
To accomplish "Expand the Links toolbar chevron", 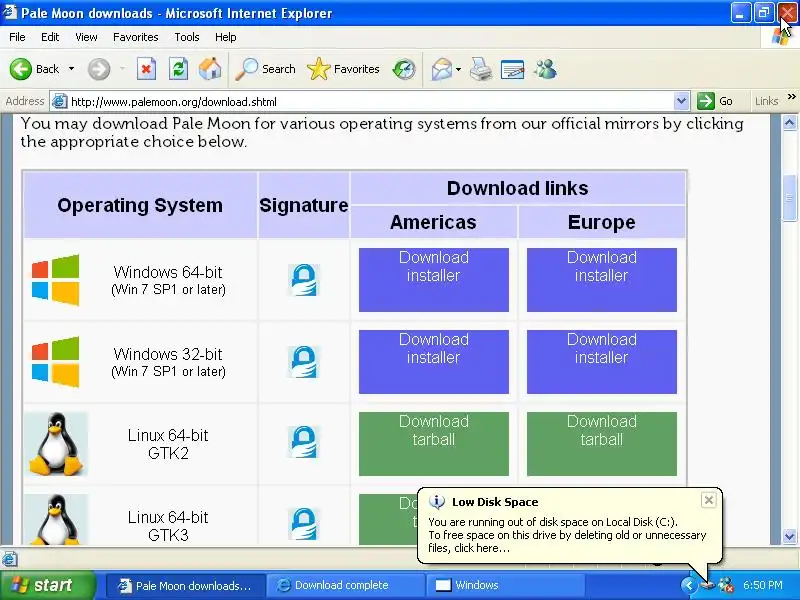I will point(791,97).
